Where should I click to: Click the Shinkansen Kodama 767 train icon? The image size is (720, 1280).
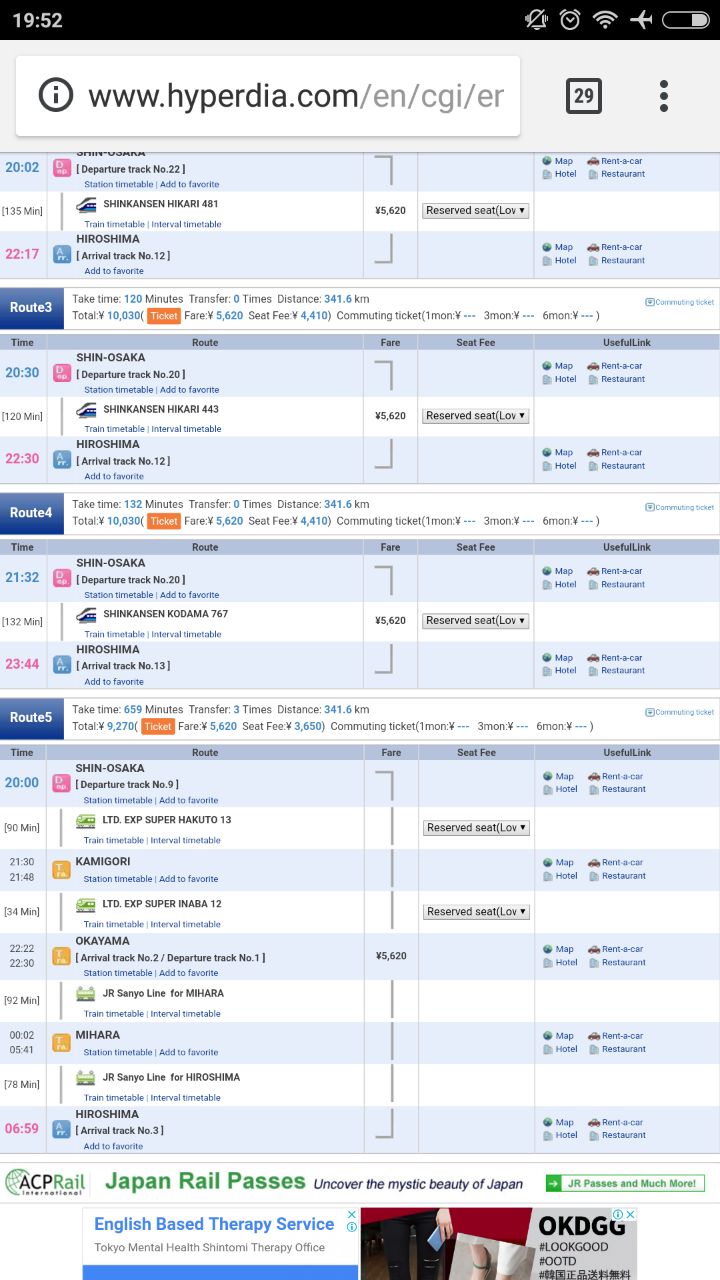point(87,614)
